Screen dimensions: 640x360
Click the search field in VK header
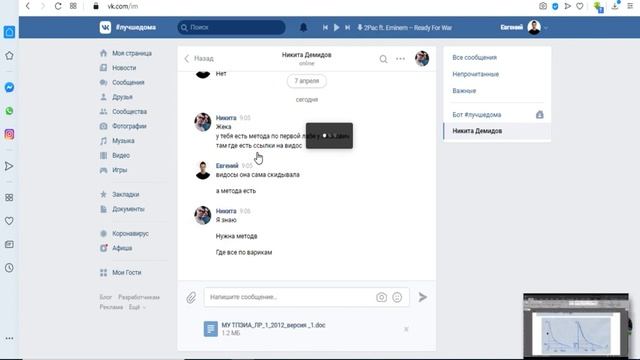(231, 27)
